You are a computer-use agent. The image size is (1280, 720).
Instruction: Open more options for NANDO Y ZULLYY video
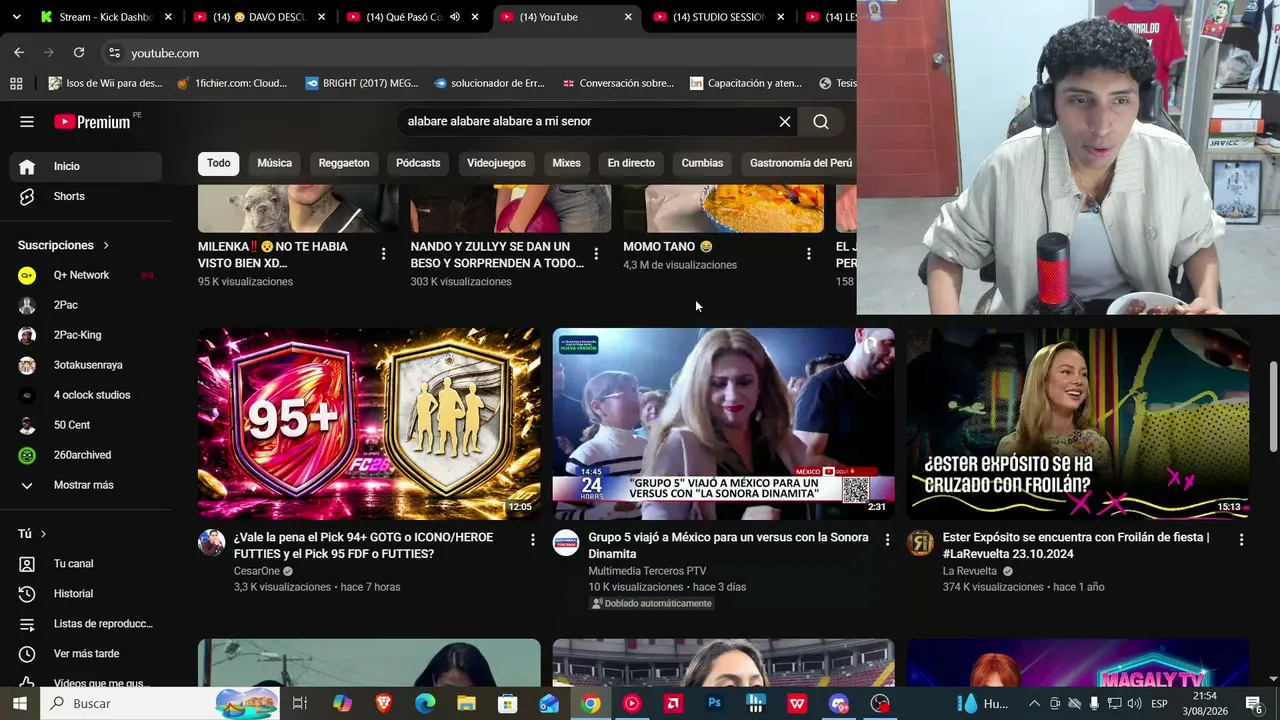click(596, 254)
